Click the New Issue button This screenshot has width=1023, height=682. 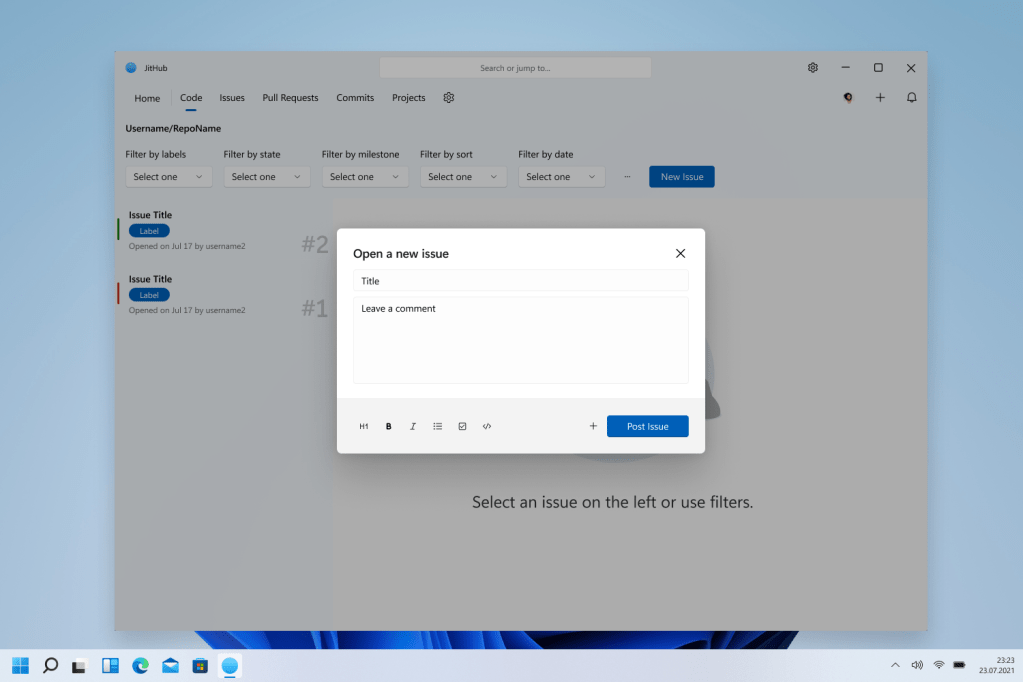pos(681,177)
